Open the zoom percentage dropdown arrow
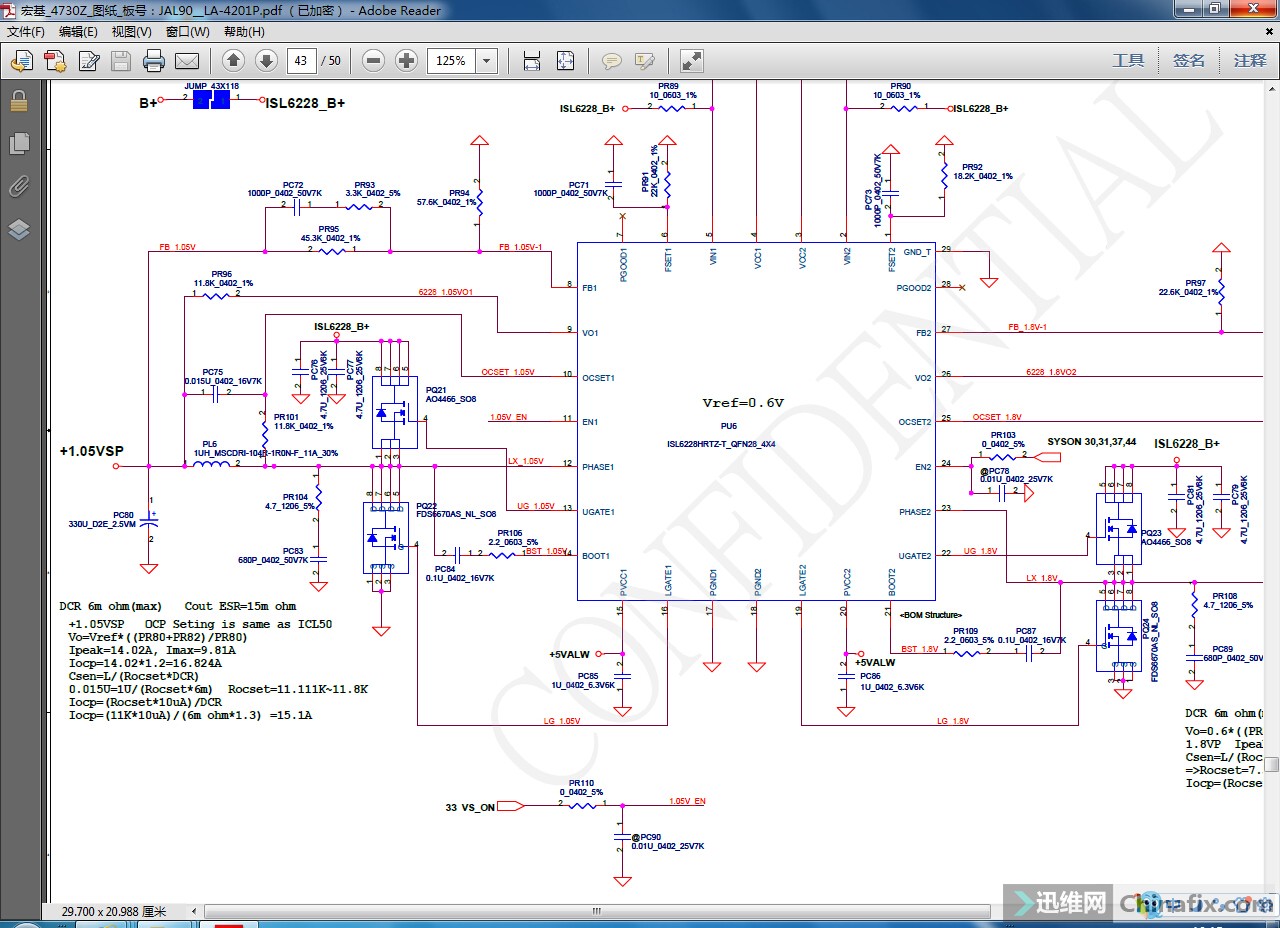 click(x=487, y=61)
